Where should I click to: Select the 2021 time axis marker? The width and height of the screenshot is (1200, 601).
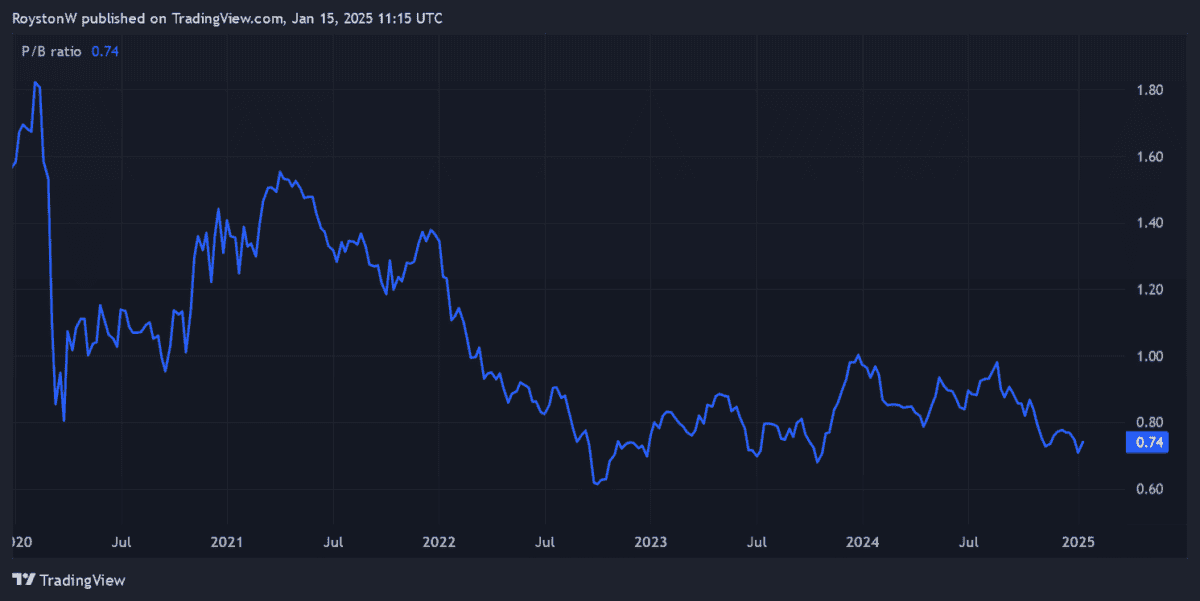pyautogui.click(x=227, y=542)
